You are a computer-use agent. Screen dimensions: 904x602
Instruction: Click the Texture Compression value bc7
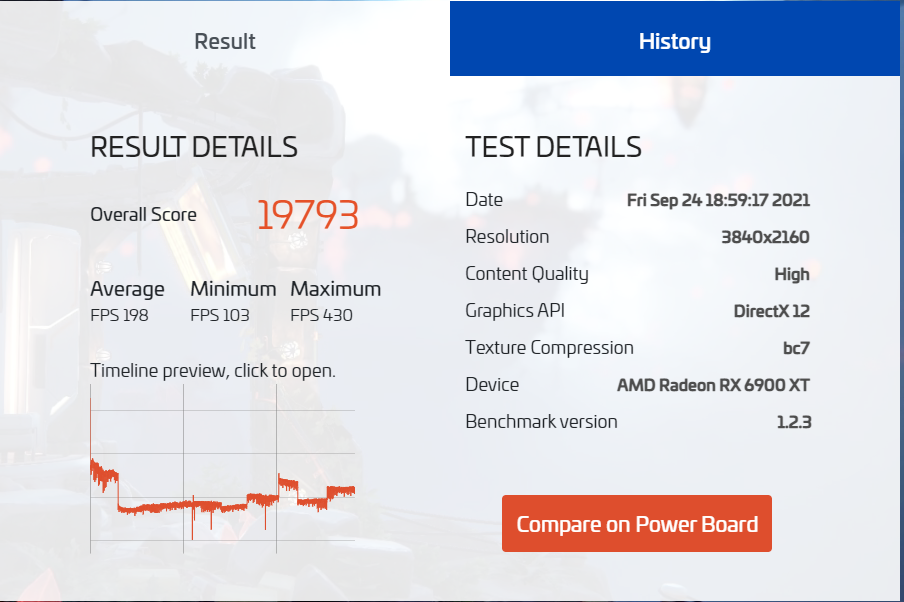[x=796, y=348]
